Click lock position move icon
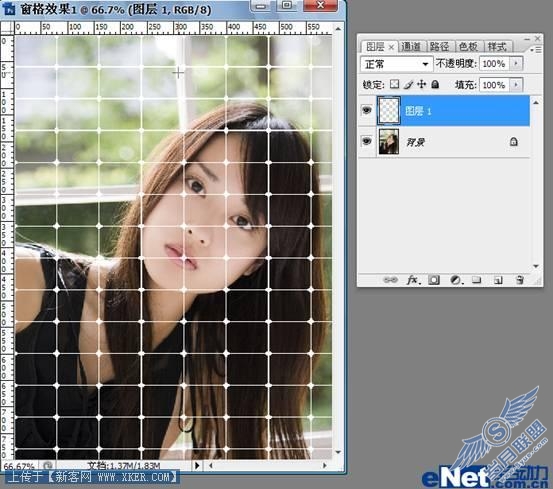Viewport: 553px width, 489px height. pos(421,84)
